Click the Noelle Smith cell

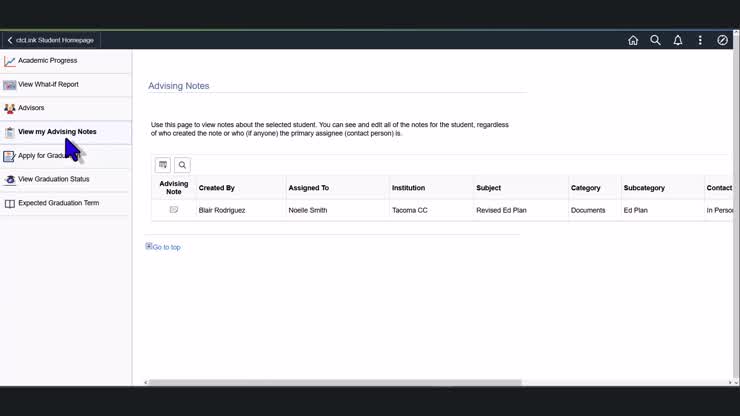308,210
